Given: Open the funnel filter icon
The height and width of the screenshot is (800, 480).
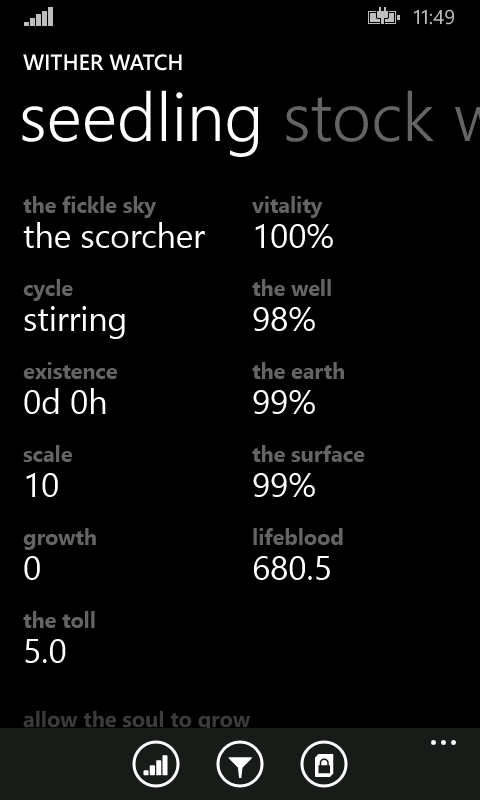Looking at the screenshot, I should click(x=240, y=764).
